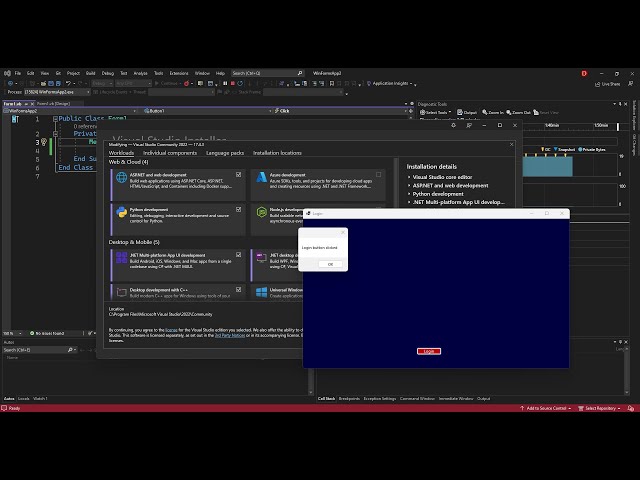The height and width of the screenshot is (480, 640).
Task: Open the Button1 object dropdown
Action: [207, 111]
